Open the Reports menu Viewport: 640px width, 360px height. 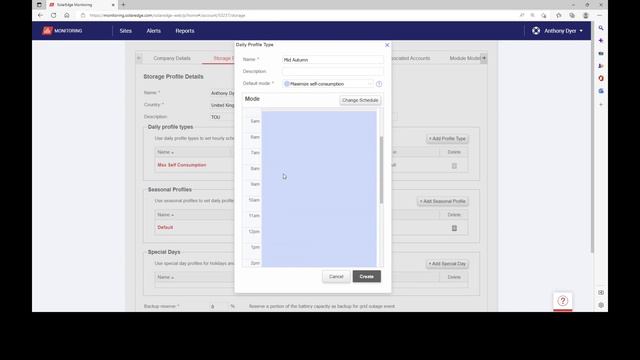coord(185,31)
